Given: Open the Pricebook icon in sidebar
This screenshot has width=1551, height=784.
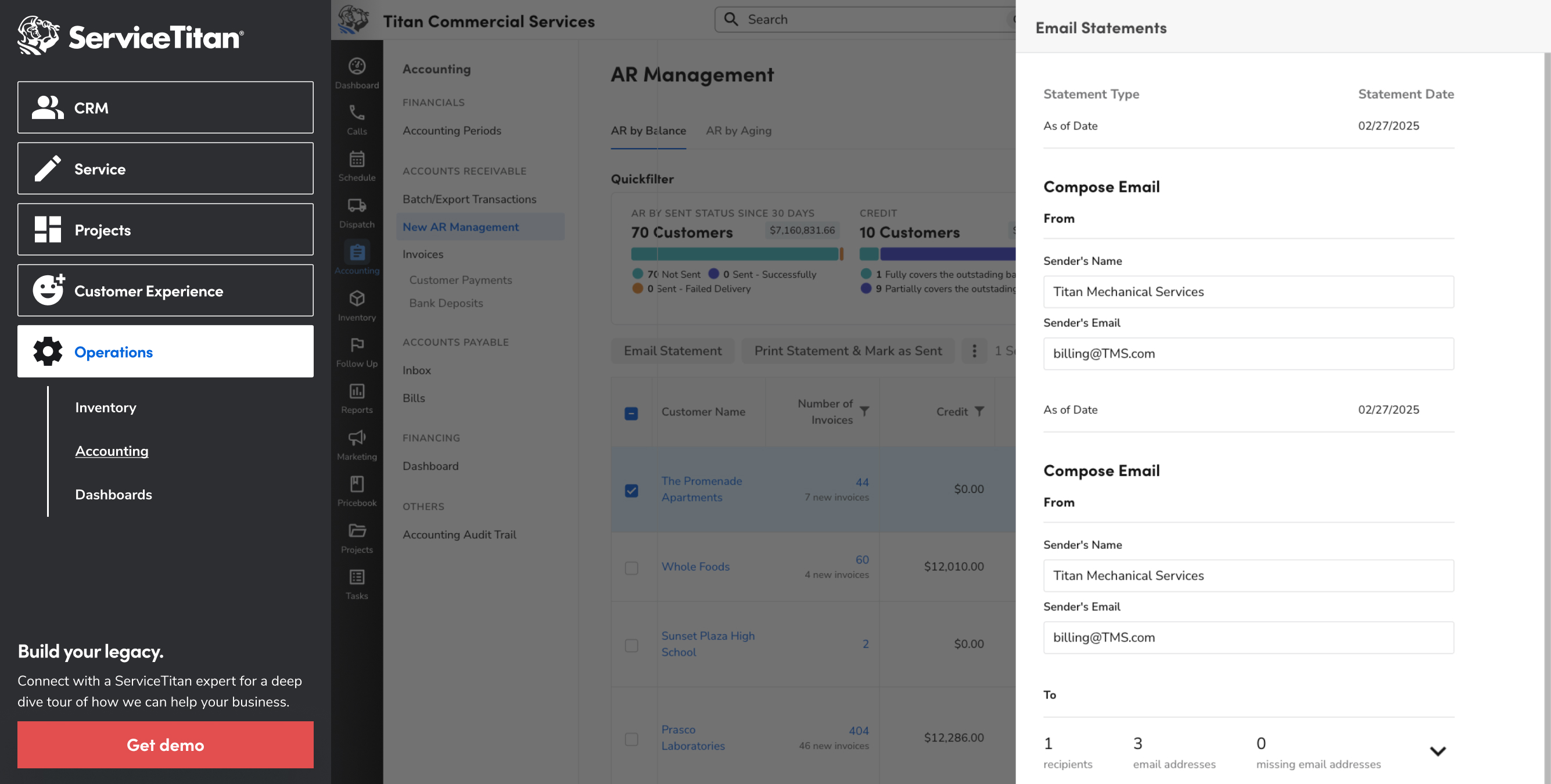Looking at the screenshot, I should tap(357, 485).
